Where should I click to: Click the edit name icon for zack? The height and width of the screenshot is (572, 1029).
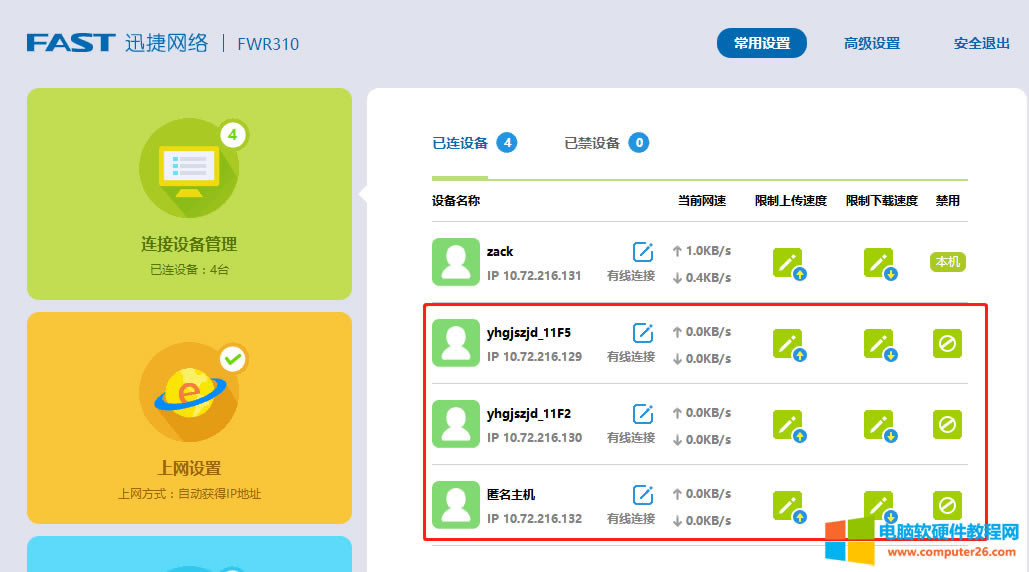pyautogui.click(x=643, y=251)
